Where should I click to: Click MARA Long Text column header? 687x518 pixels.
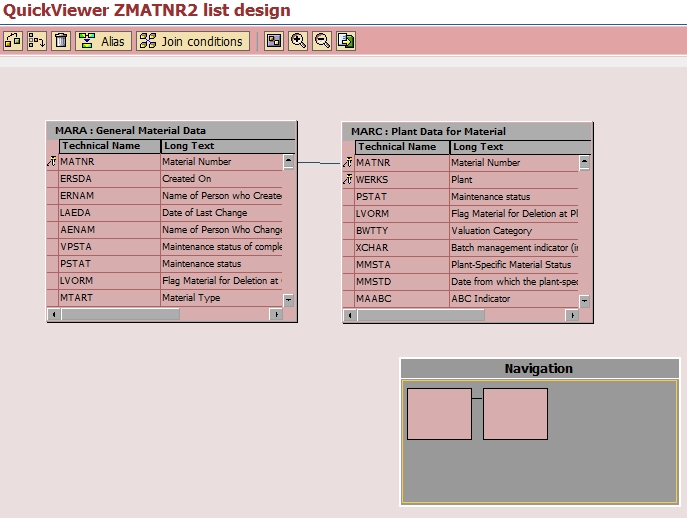coord(228,146)
